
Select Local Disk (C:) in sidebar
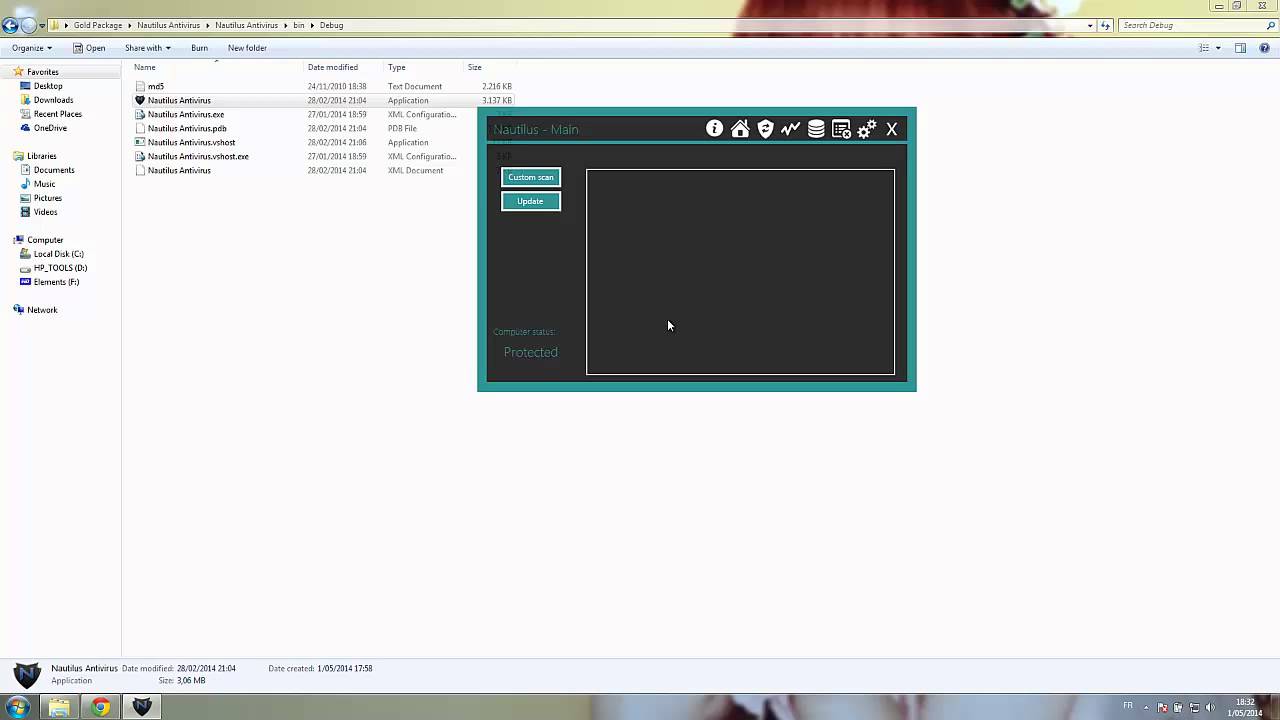[58, 254]
